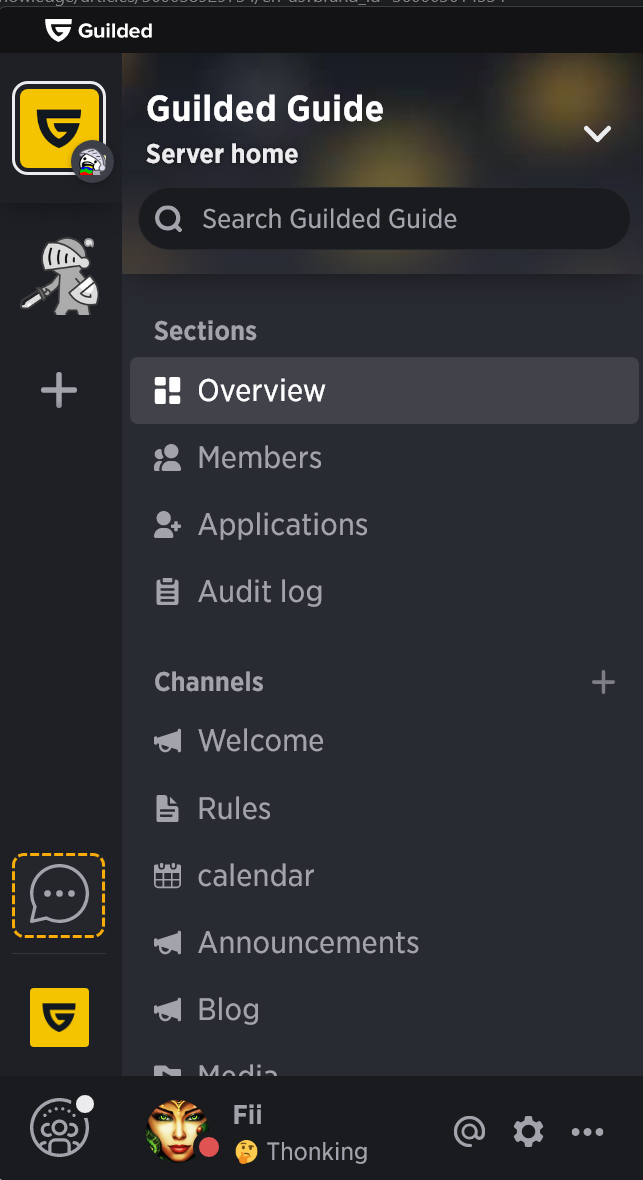Click the Search Guilded Guide field
643x1180 pixels.
(384, 219)
